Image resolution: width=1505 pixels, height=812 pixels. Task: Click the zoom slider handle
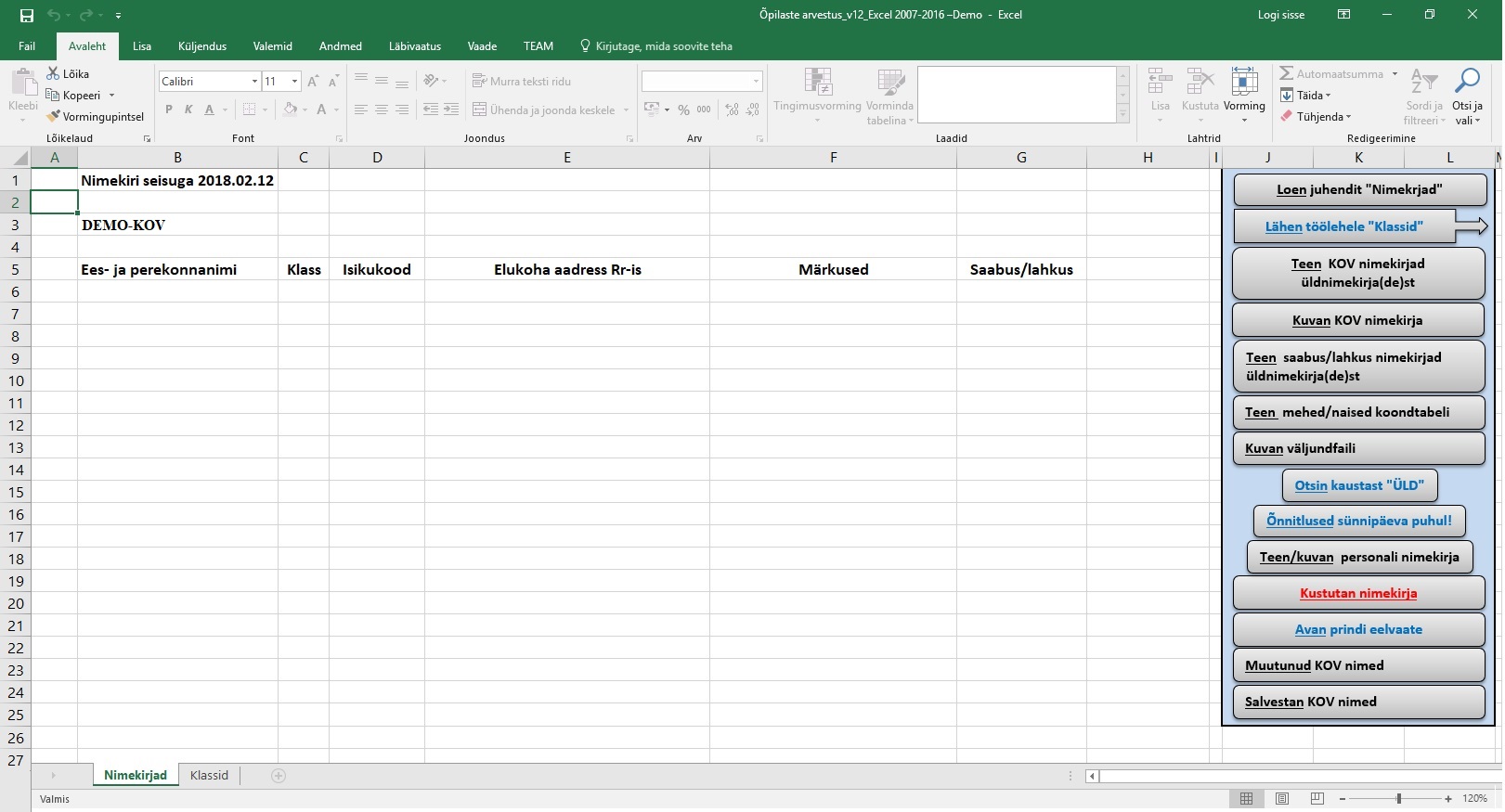(x=1398, y=799)
